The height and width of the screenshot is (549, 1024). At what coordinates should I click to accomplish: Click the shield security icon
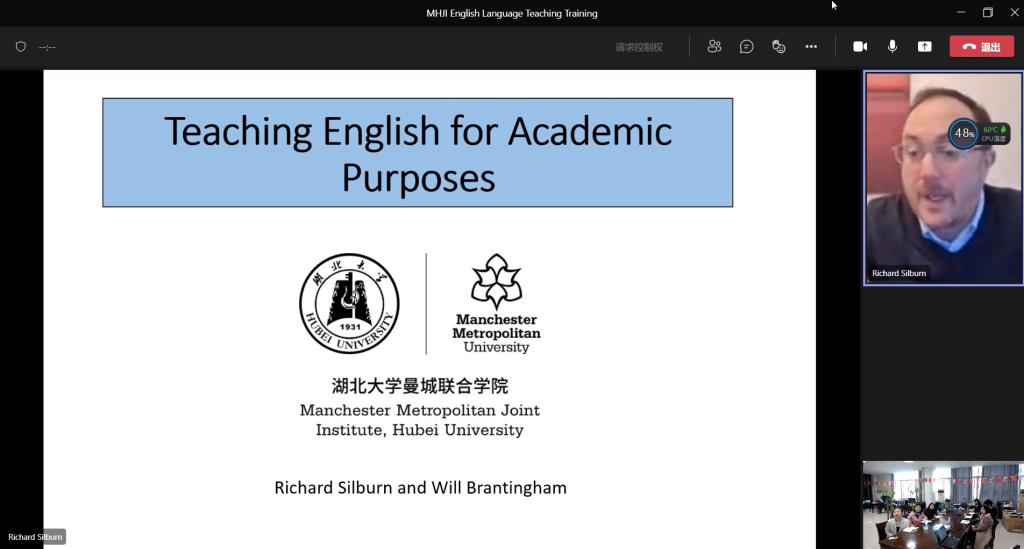[x=20, y=47]
